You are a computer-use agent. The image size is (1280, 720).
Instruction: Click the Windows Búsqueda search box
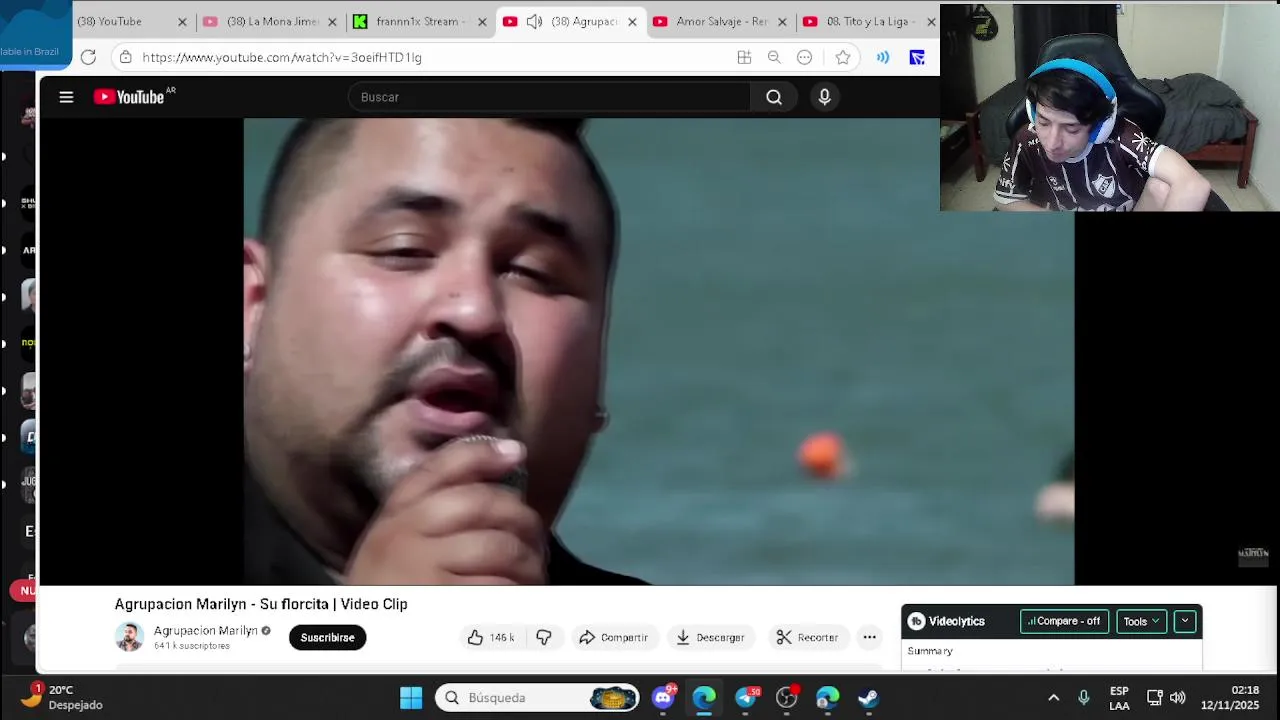(537, 697)
